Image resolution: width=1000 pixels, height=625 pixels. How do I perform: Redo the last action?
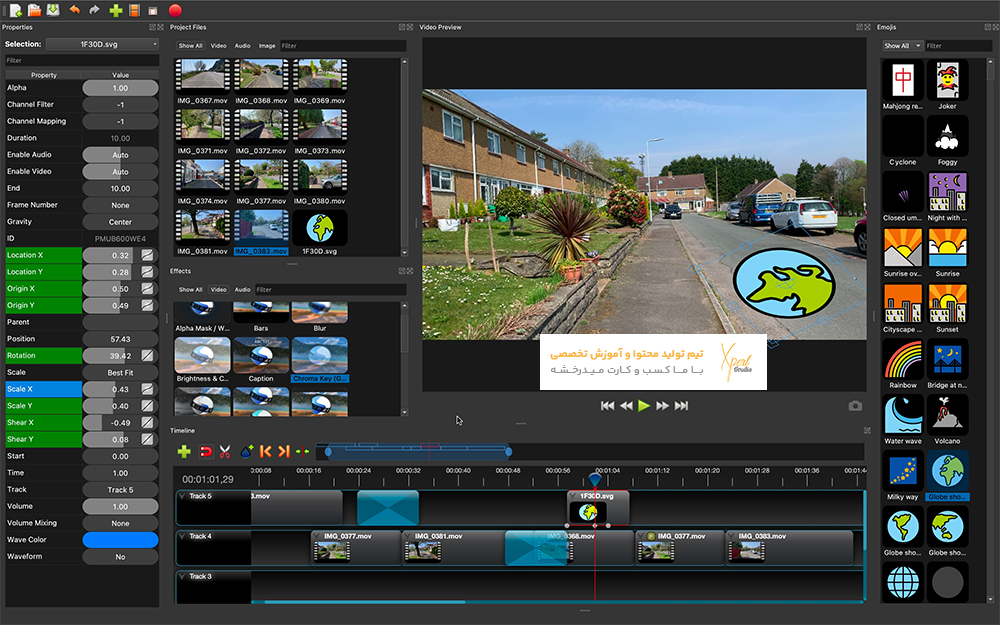[94, 10]
